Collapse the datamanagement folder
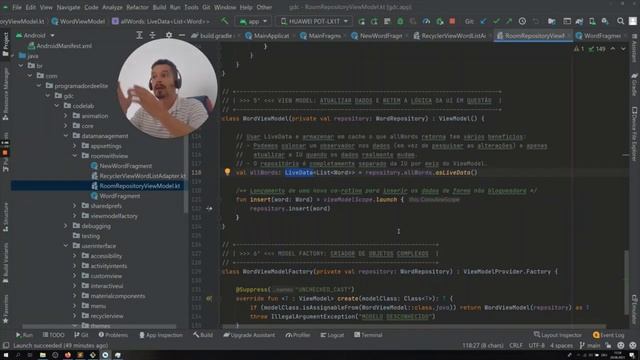Viewport: 640px width, 360px height. tap(66, 136)
